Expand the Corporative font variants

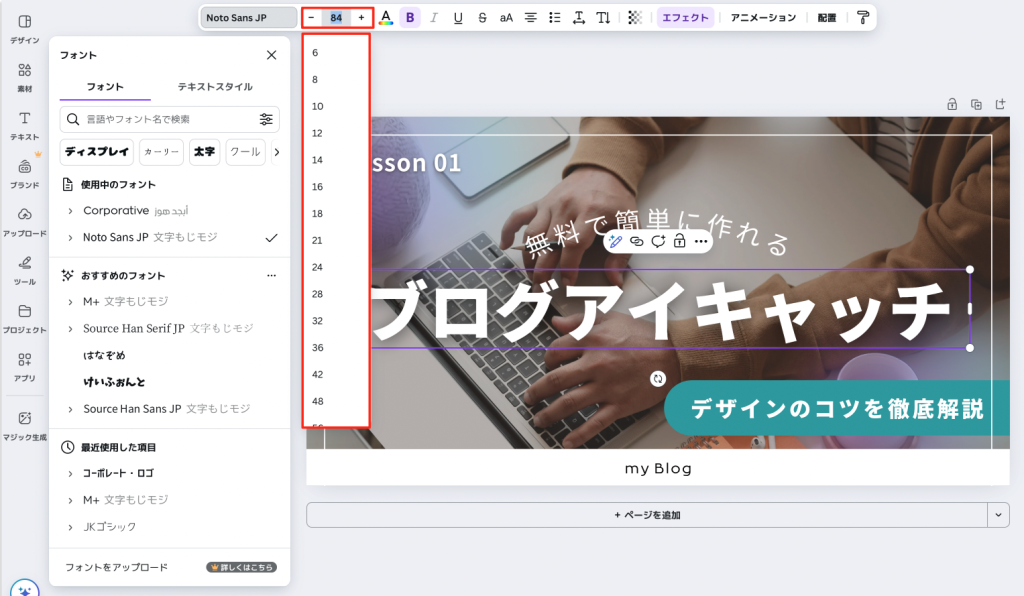pos(70,211)
